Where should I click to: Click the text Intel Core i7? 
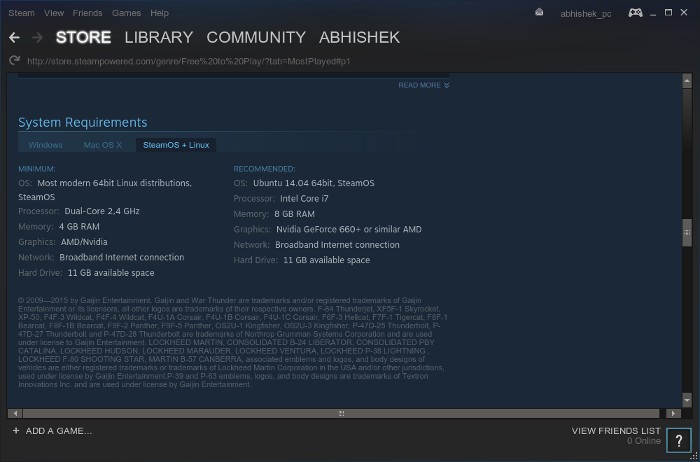click(x=304, y=199)
